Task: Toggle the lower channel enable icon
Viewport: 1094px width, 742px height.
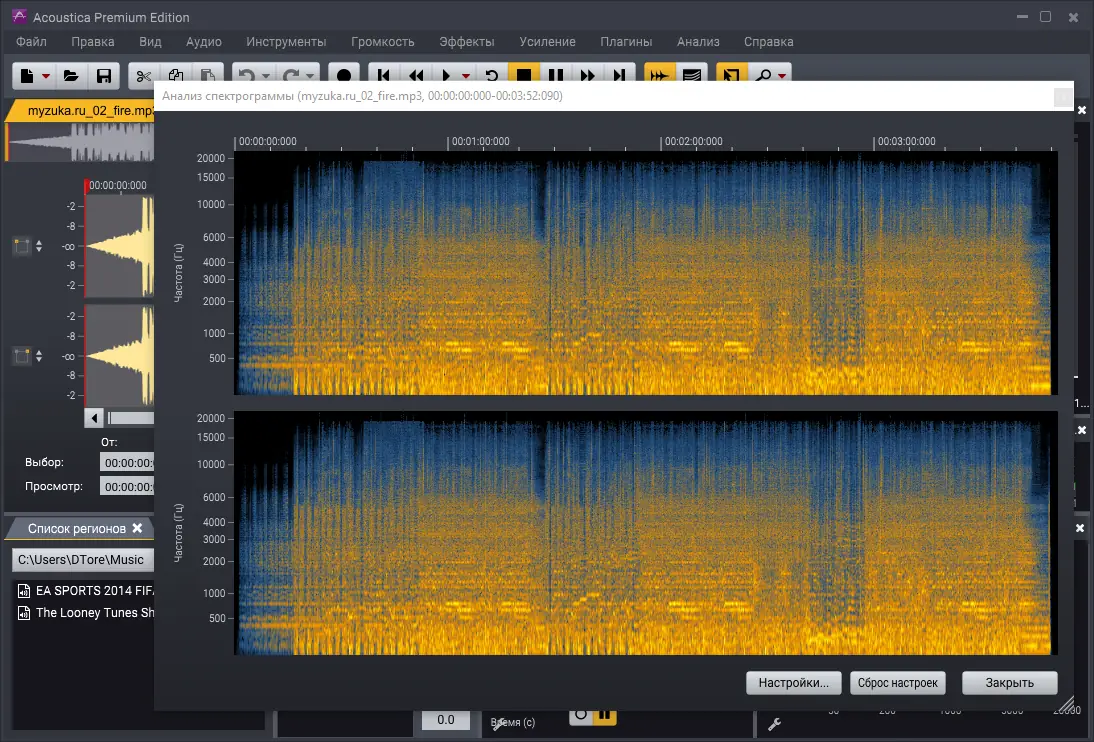Action: tap(22, 356)
